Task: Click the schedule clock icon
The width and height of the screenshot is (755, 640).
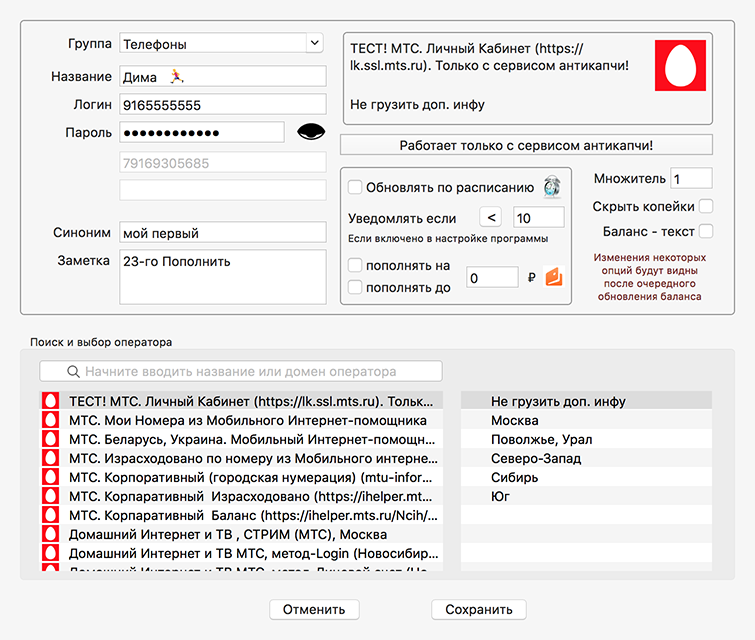Action: pyautogui.click(x=551, y=186)
